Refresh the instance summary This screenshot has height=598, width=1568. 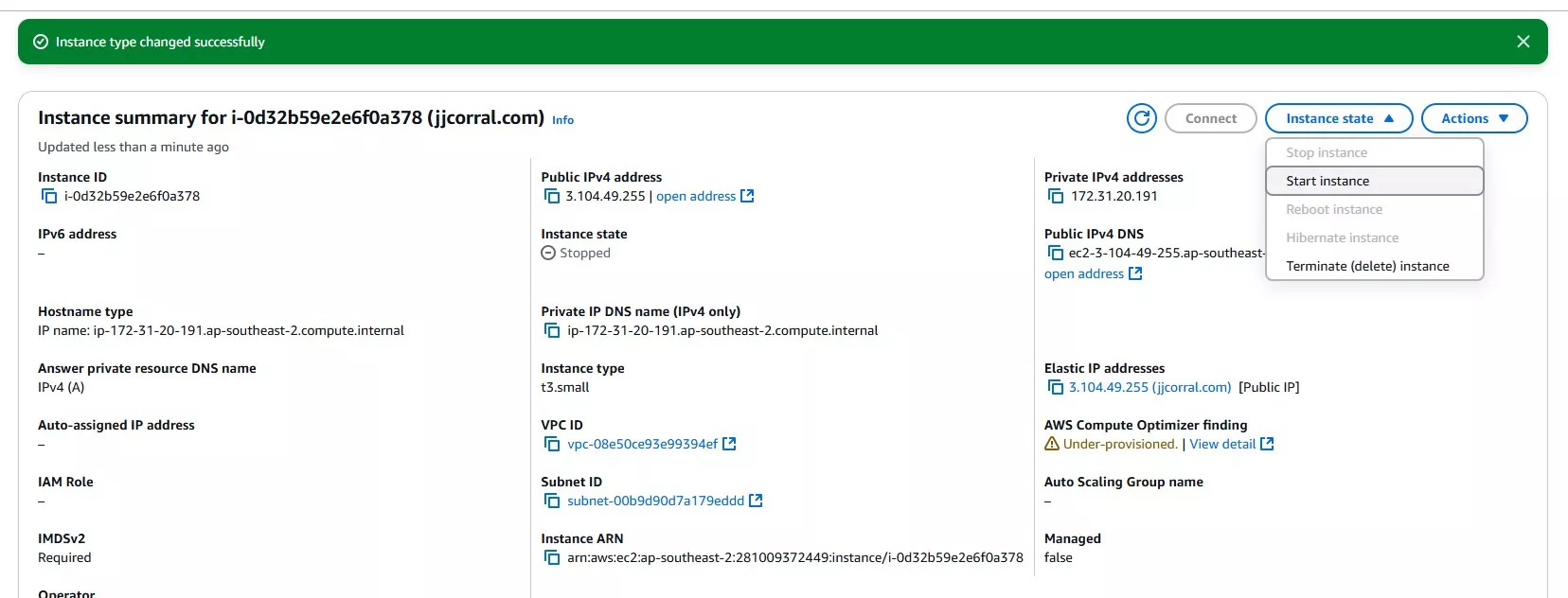click(1142, 118)
